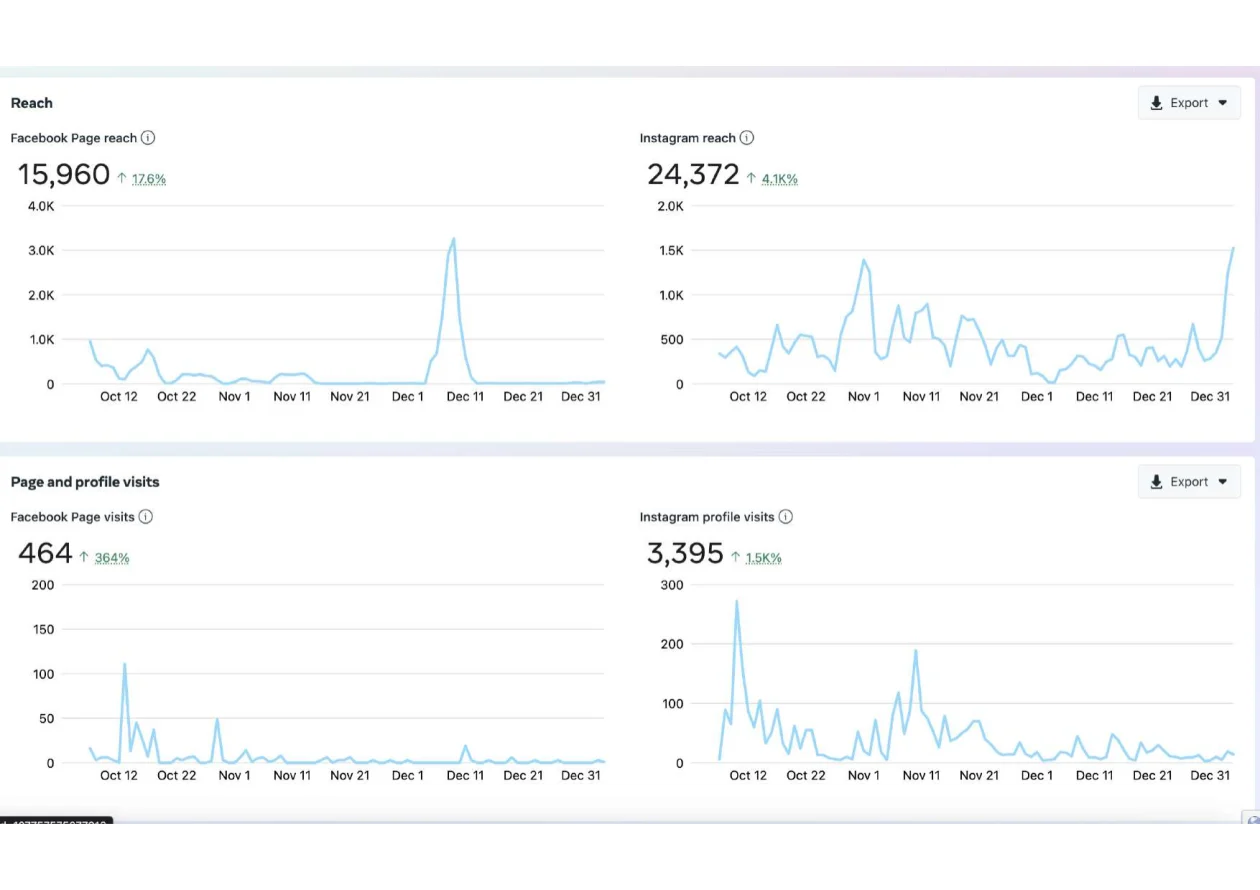Image resolution: width=1260 pixels, height=890 pixels.
Task: Expand the chevron on the Reach Export button
Action: pos(1222,102)
